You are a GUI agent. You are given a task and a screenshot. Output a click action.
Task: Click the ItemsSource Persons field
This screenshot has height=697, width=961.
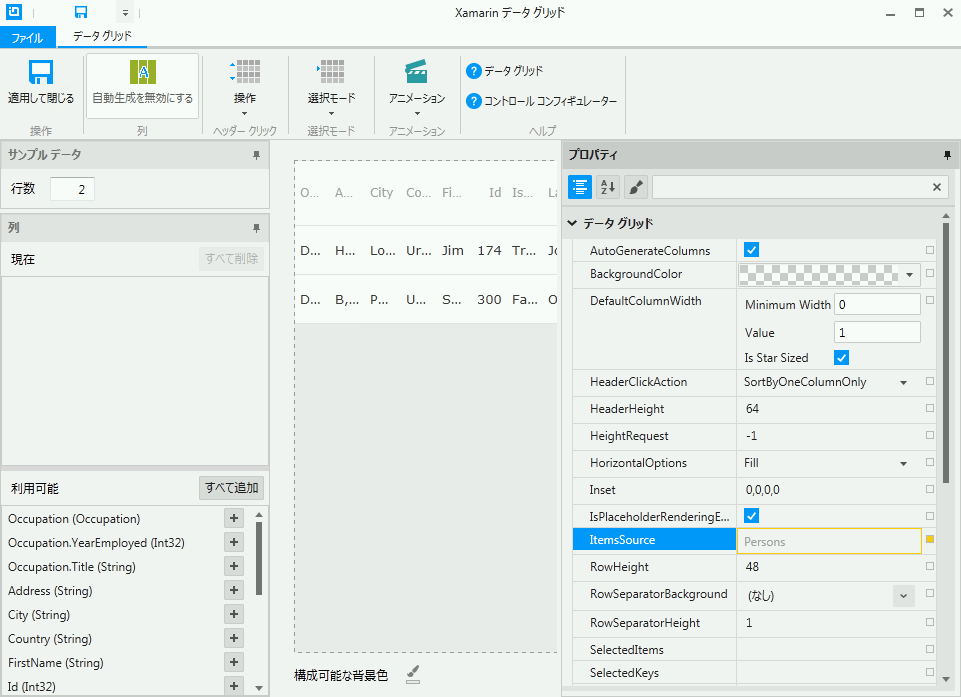tap(829, 541)
